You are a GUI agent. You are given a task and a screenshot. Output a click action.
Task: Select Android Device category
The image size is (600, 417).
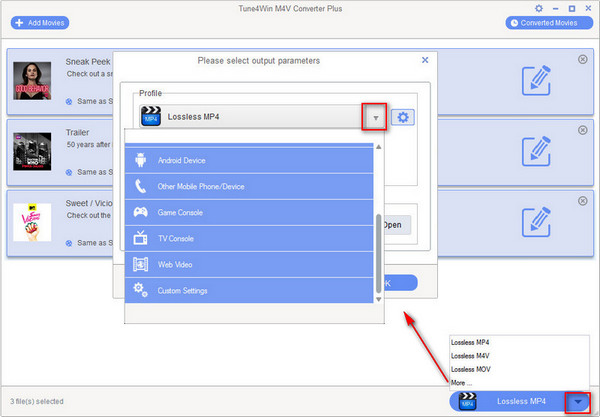point(249,160)
